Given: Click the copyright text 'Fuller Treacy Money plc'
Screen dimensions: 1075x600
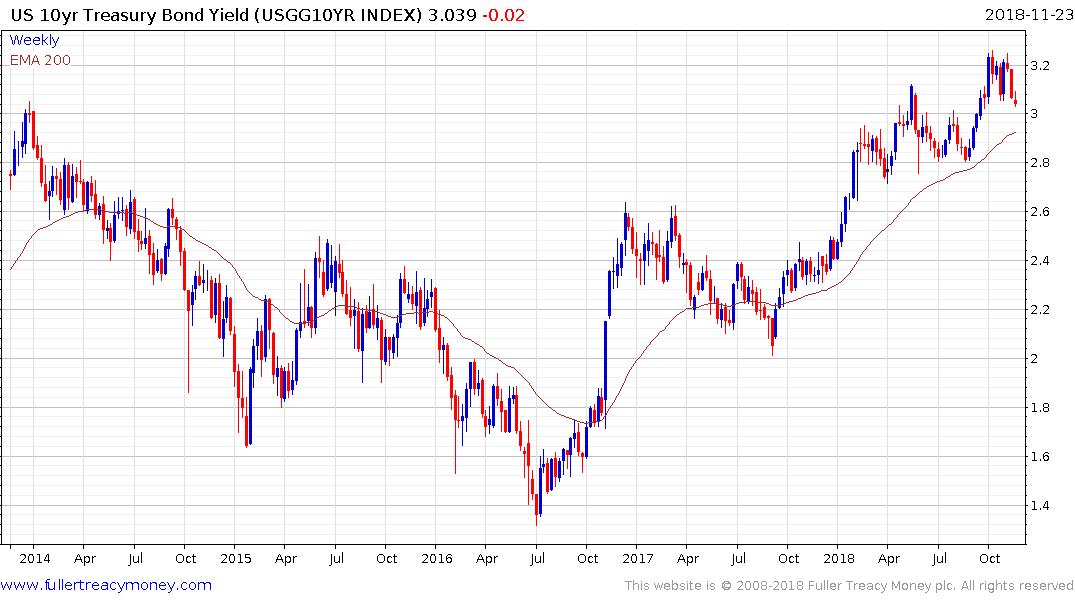Looking at the screenshot, I should pyautogui.click(x=881, y=586).
